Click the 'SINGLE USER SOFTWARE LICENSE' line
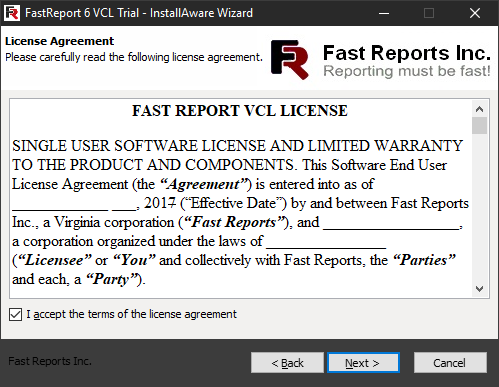This screenshot has height=387, width=499. click(x=237, y=146)
